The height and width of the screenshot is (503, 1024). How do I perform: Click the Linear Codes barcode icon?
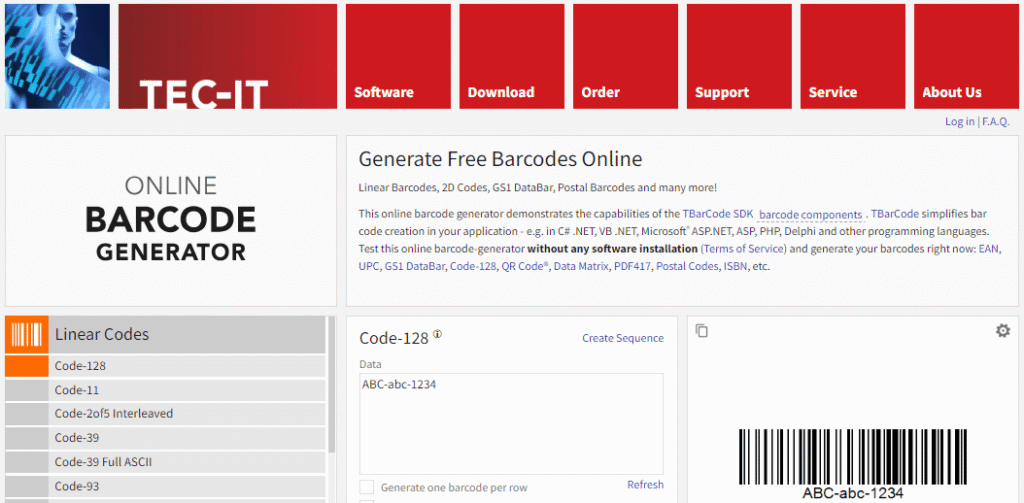pyautogui.click(x=26, y=334)
